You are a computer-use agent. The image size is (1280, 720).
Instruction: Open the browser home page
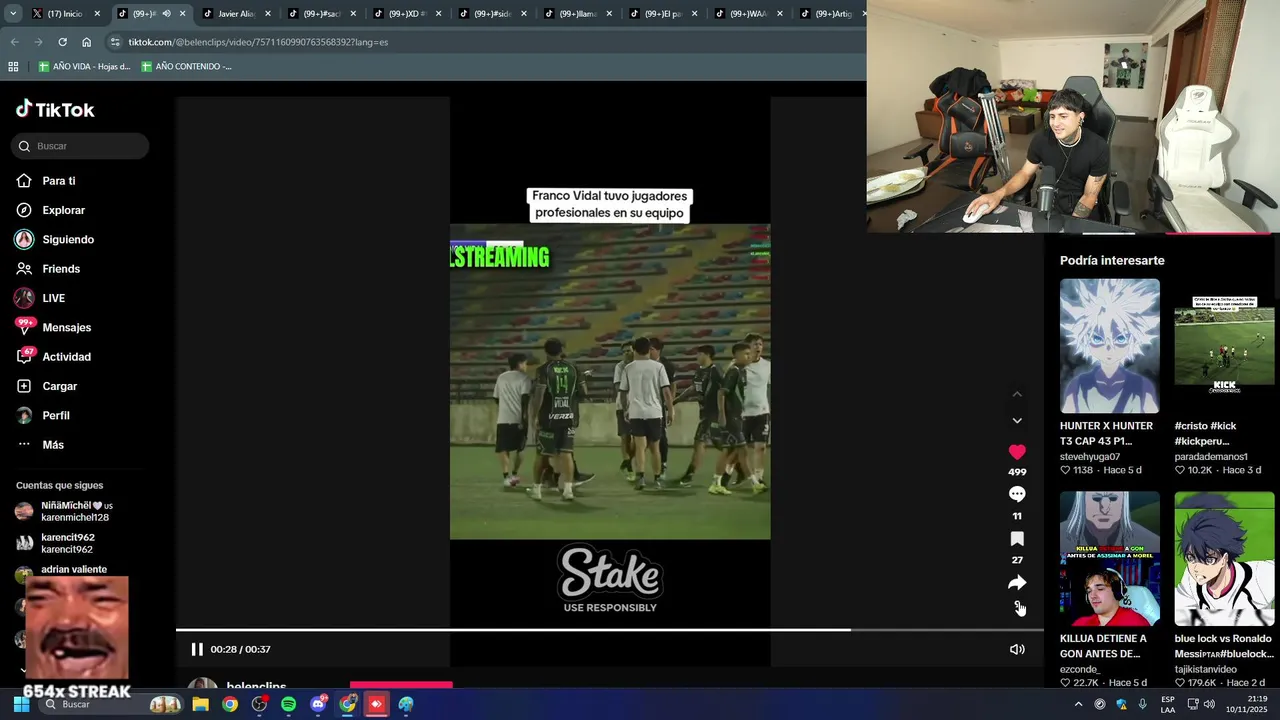point(87,42)
